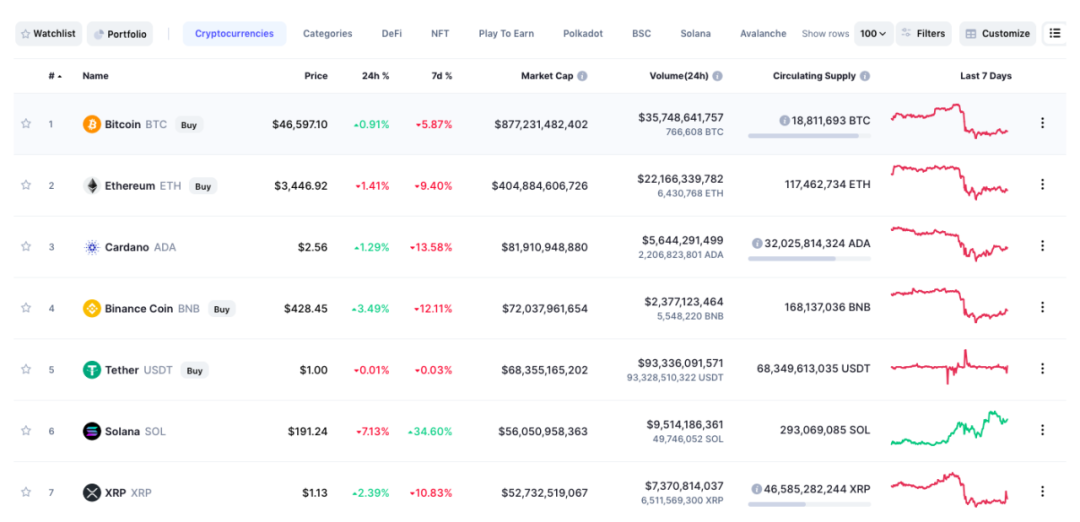Click the Bitcoin logo icon

click(92, 124)
